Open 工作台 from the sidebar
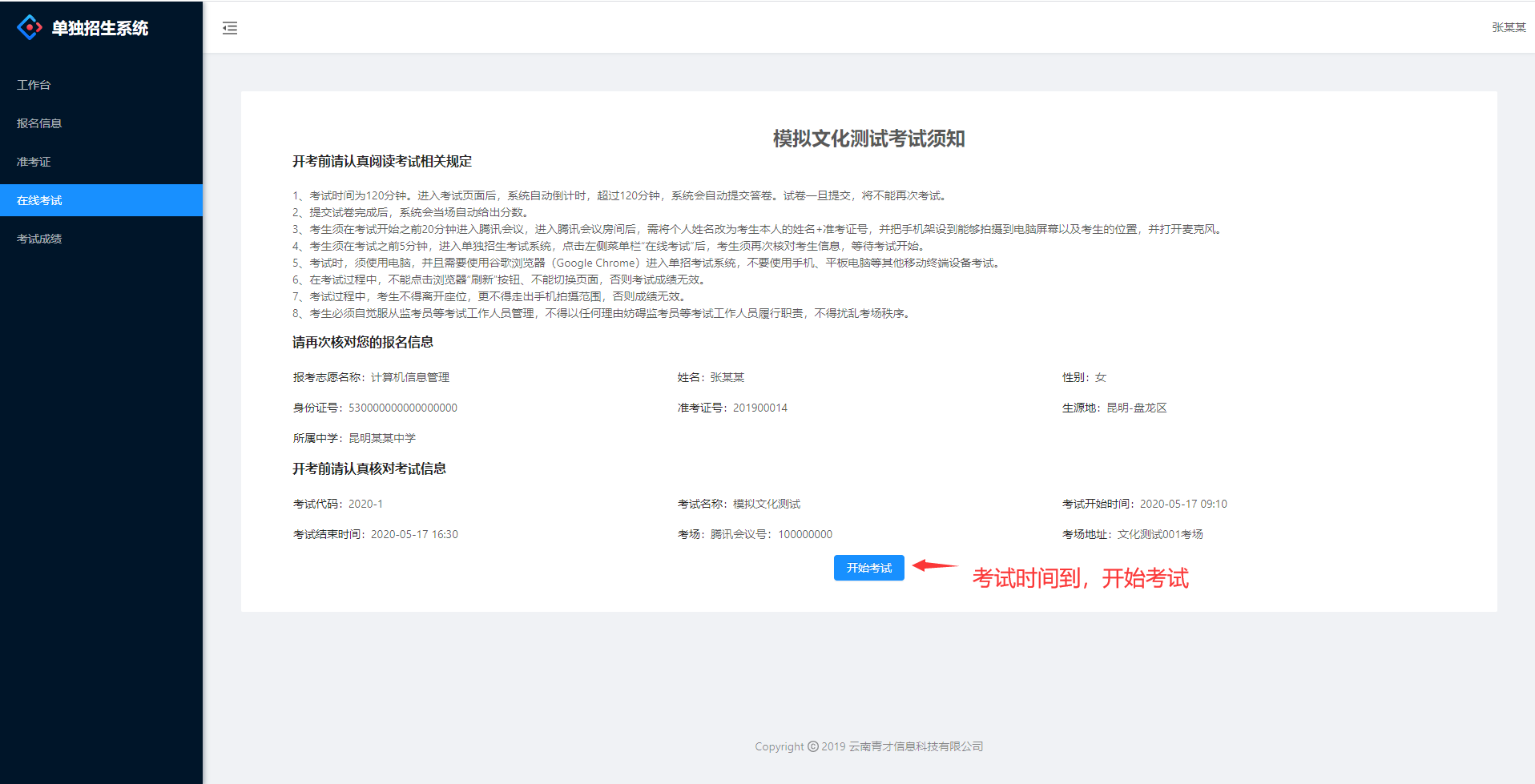 34,84
